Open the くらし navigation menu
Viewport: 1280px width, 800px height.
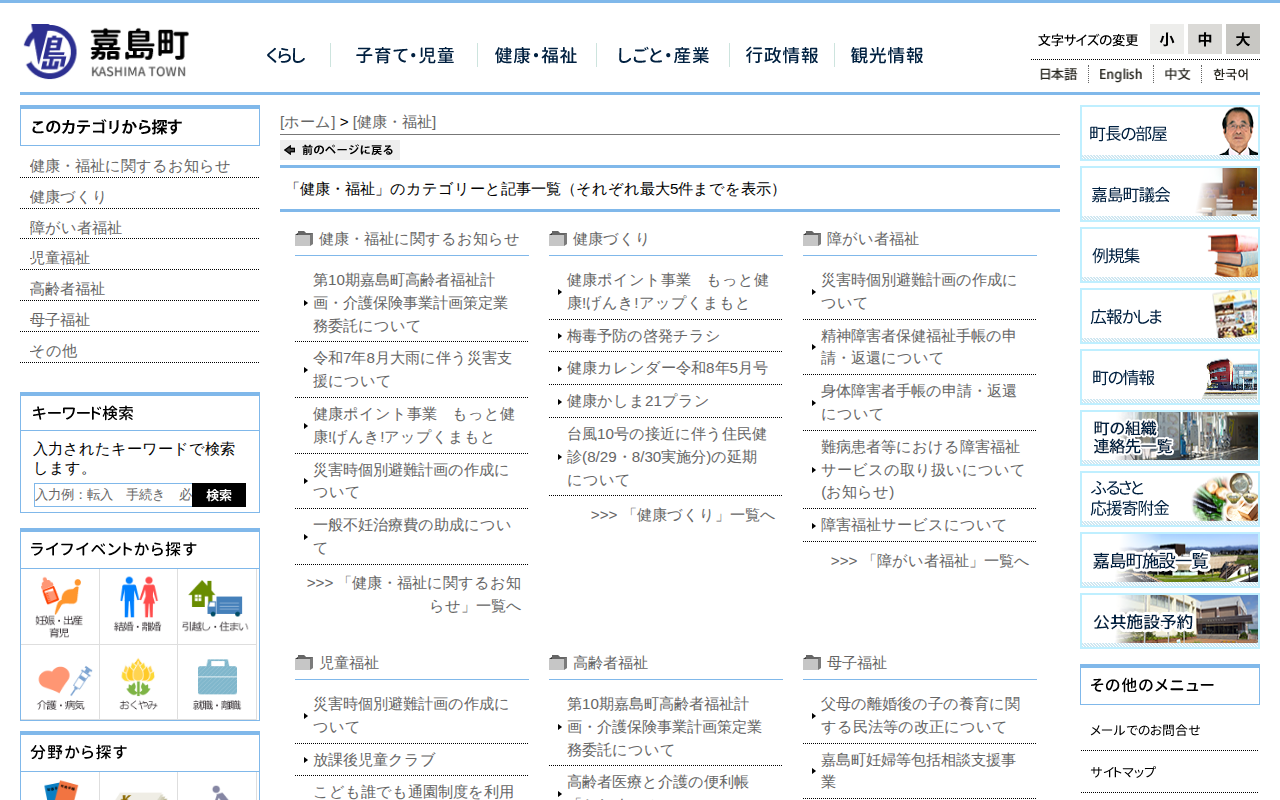pyautogui.click(x=286, y=56)
